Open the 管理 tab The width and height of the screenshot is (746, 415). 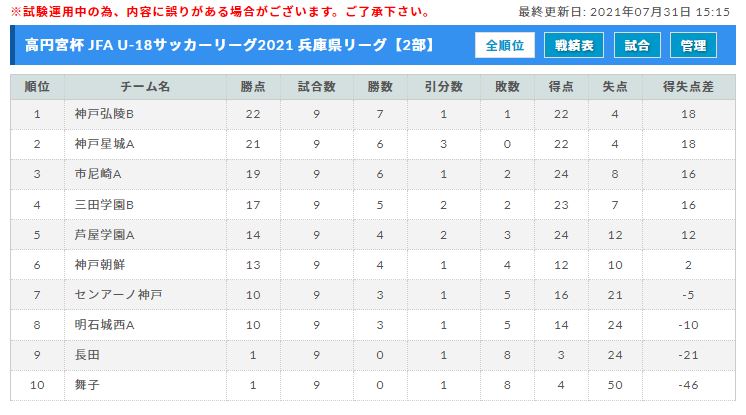(x=693, y=45)
